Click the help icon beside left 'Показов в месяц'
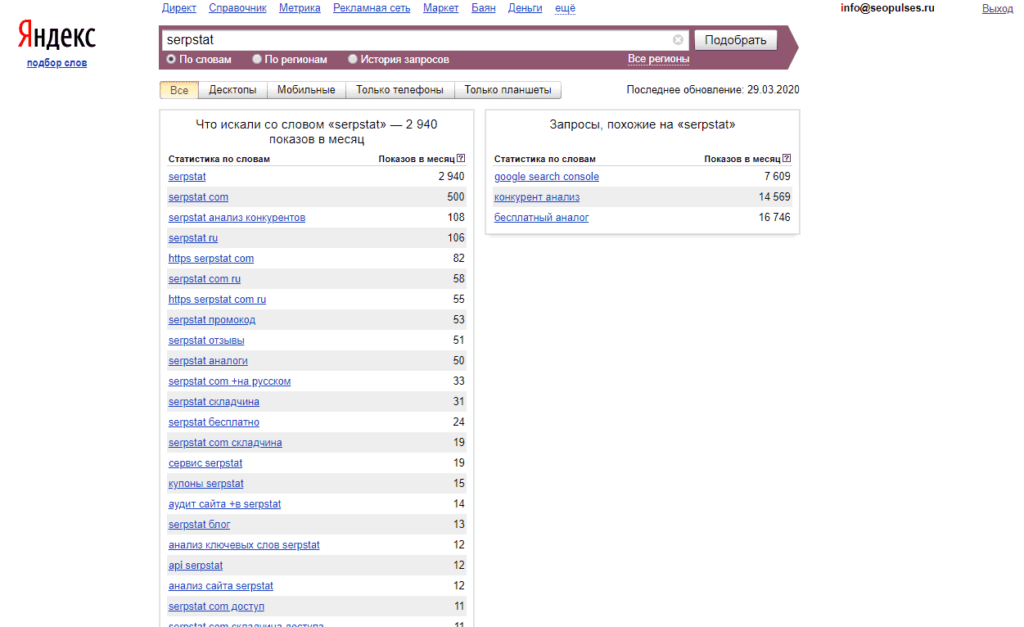This screenshot has width=1024, height=627. [461, 158]
